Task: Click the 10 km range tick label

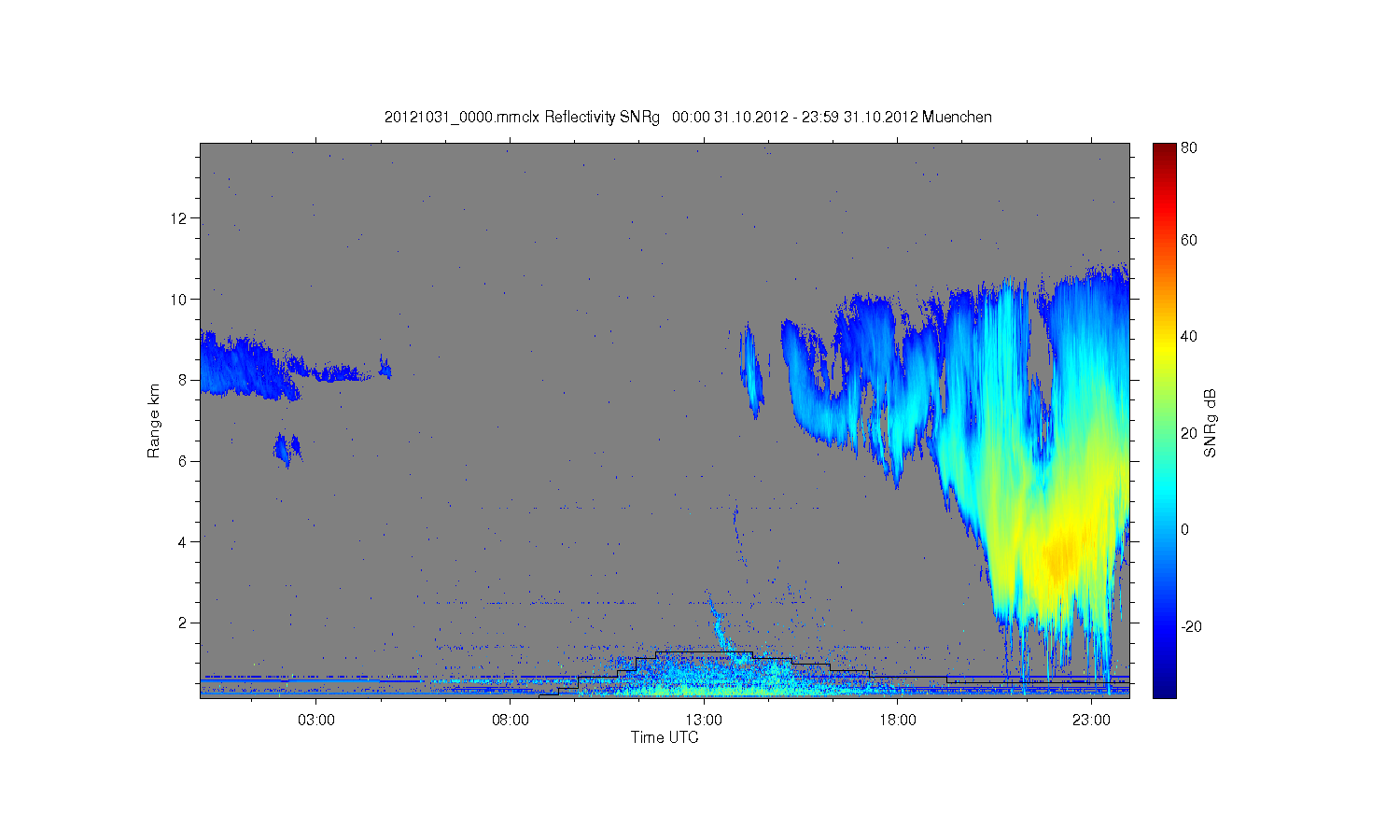Action: click(x=179, y=300)
